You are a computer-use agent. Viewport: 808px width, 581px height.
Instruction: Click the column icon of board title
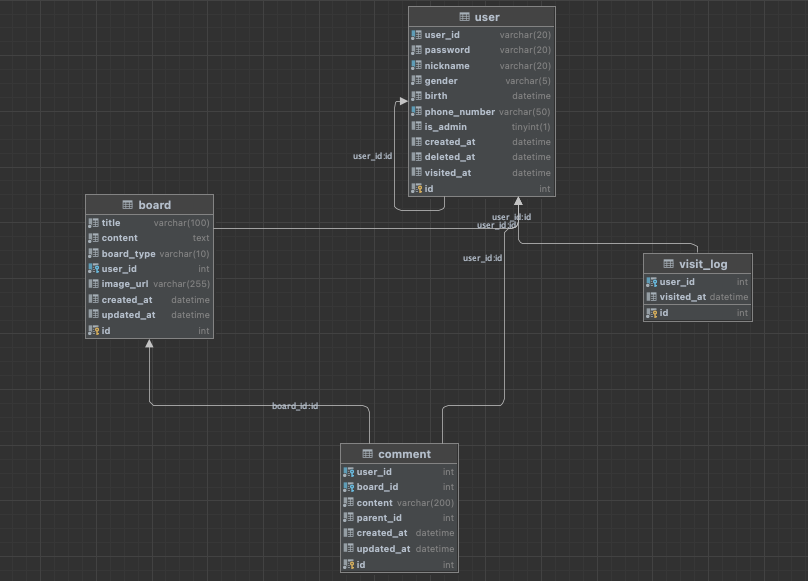pyautogui.click(x=93, y=223)
